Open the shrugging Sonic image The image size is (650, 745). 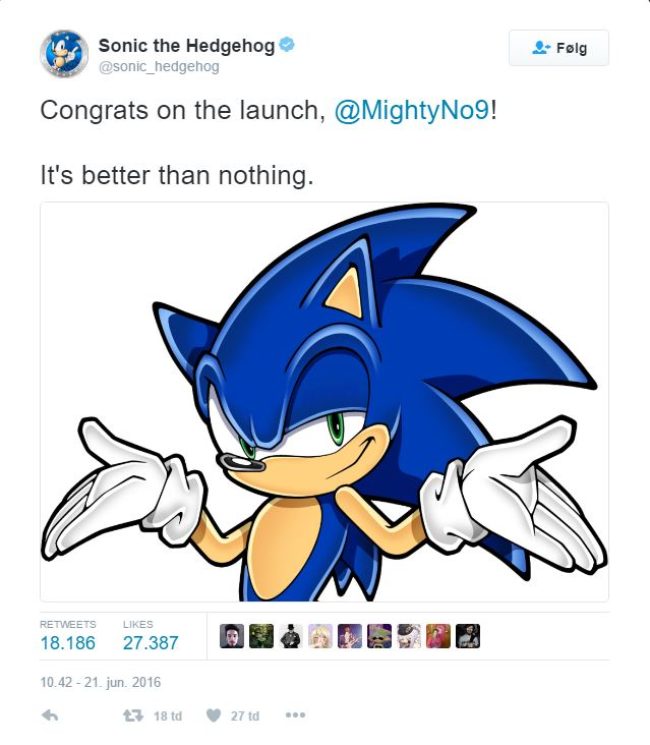coord(325,401)
